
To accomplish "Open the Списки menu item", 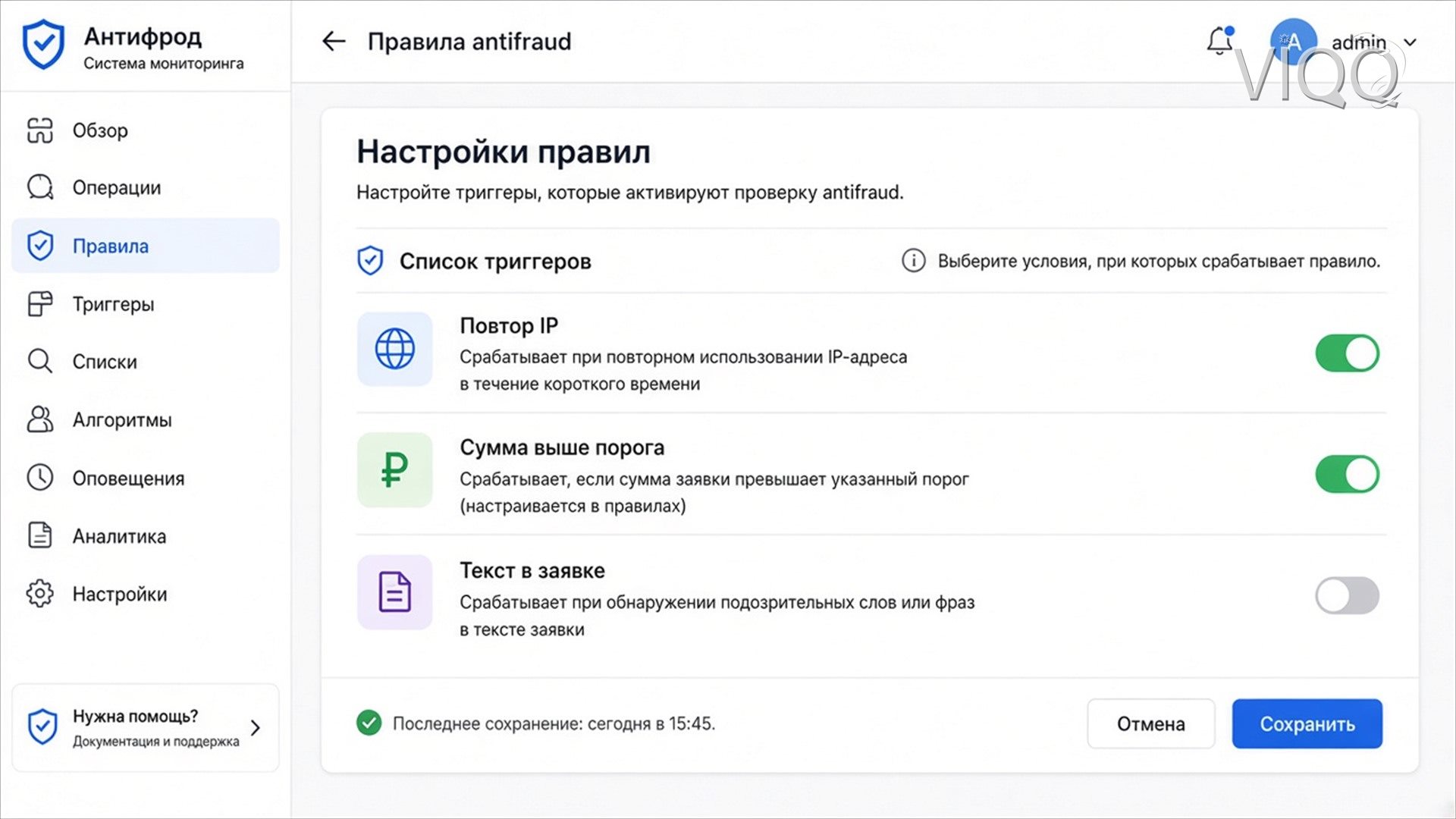I will point(146,362).
